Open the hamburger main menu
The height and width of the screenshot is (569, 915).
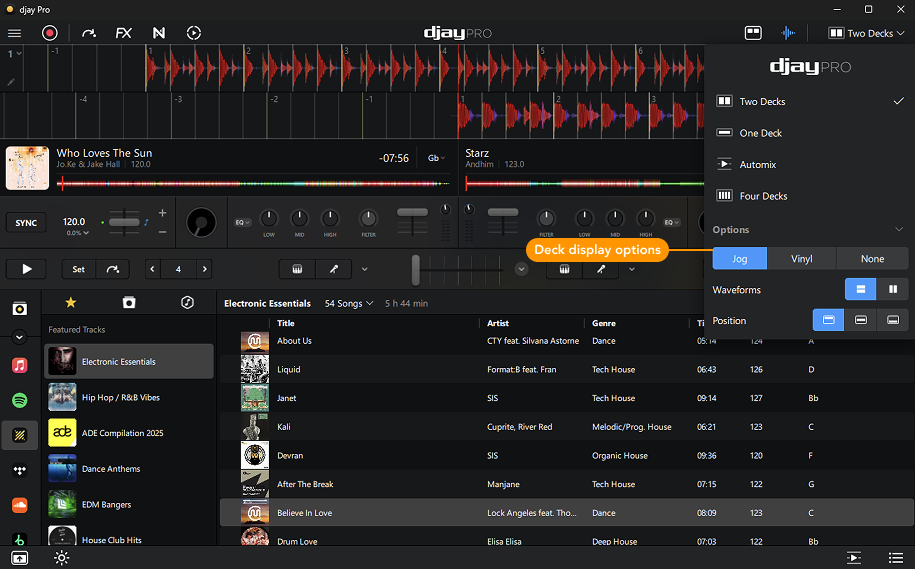15,33
